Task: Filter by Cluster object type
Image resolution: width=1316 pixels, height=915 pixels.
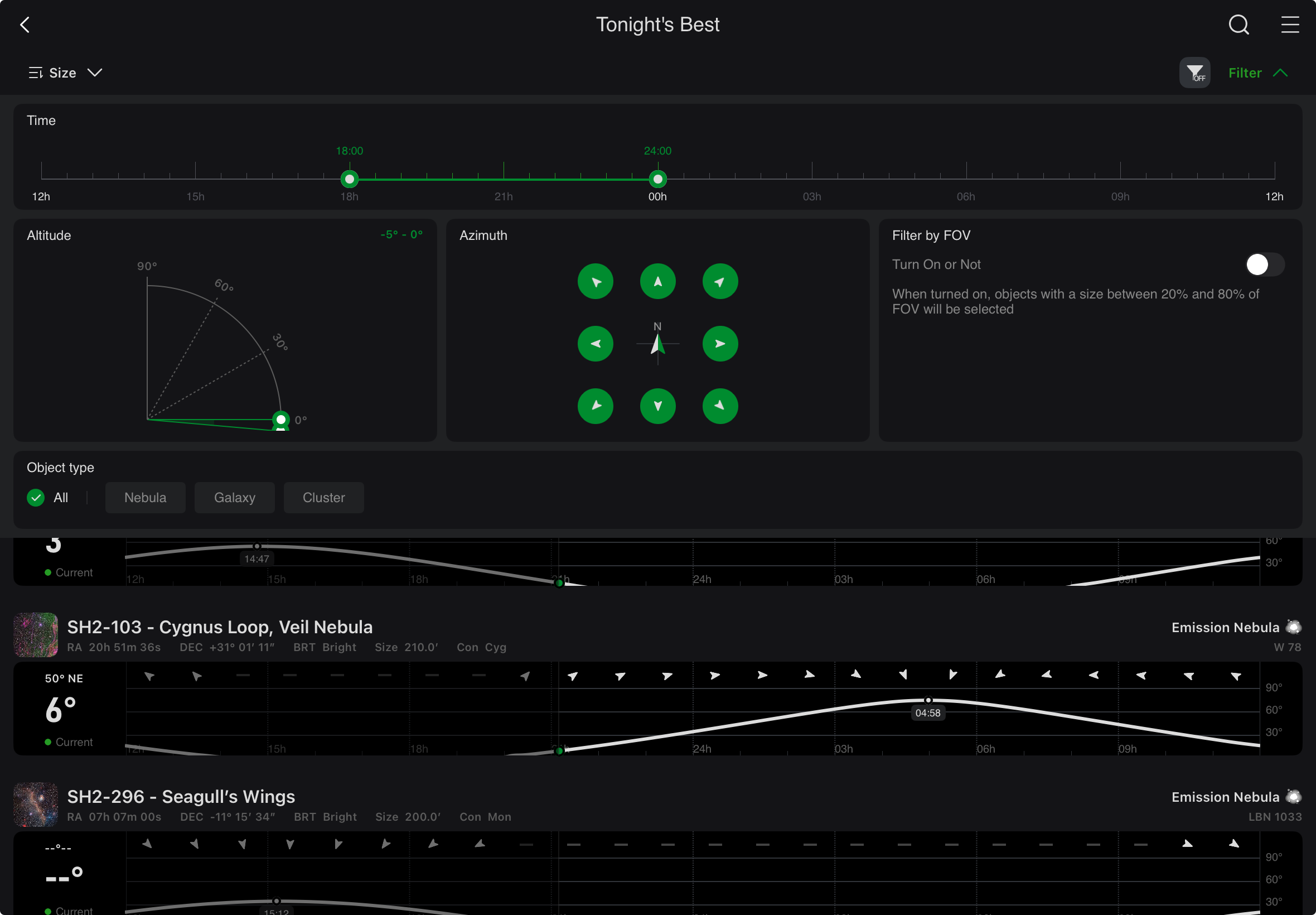Action: 323,498
